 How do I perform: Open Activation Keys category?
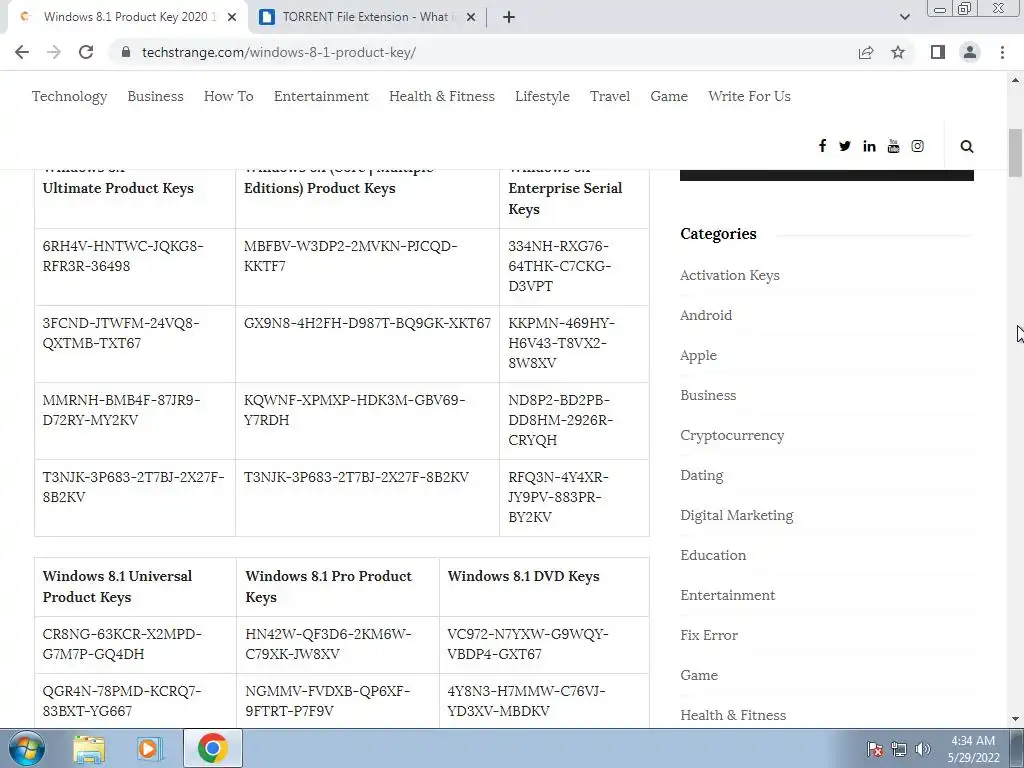[x=729, y=275]
